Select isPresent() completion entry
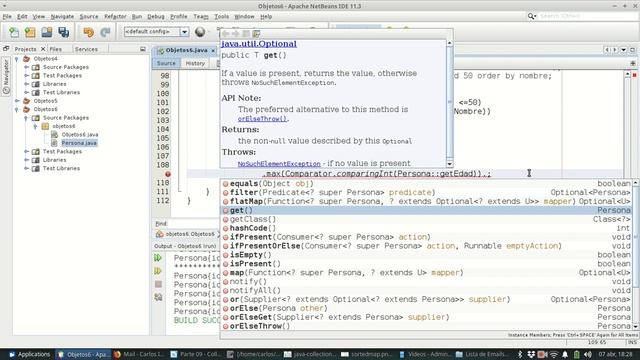This screenshot has width=640, height=360. click(x=426, y=264)
